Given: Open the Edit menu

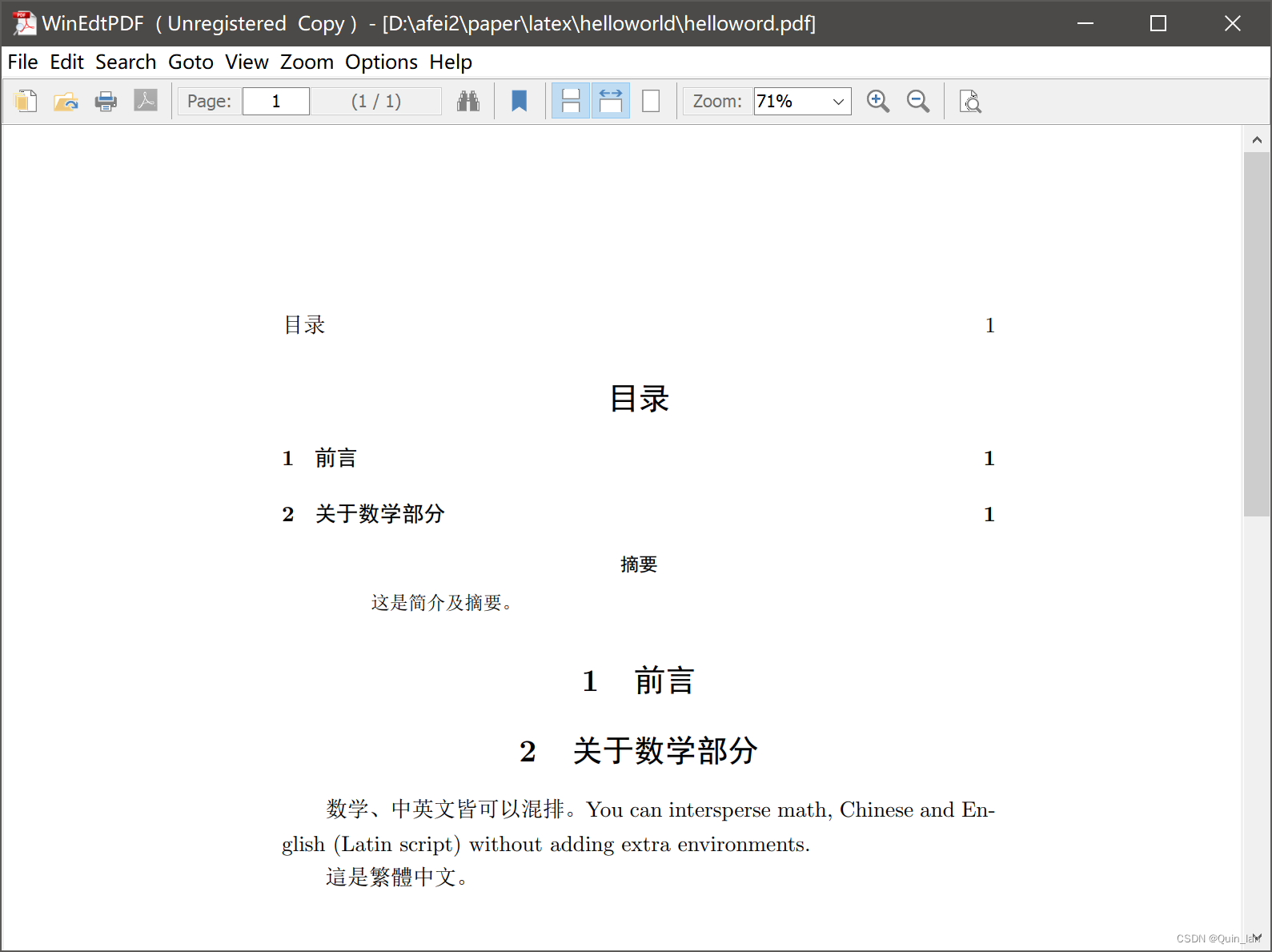Looking at the screenshot, I should click(x=66, y=62).
